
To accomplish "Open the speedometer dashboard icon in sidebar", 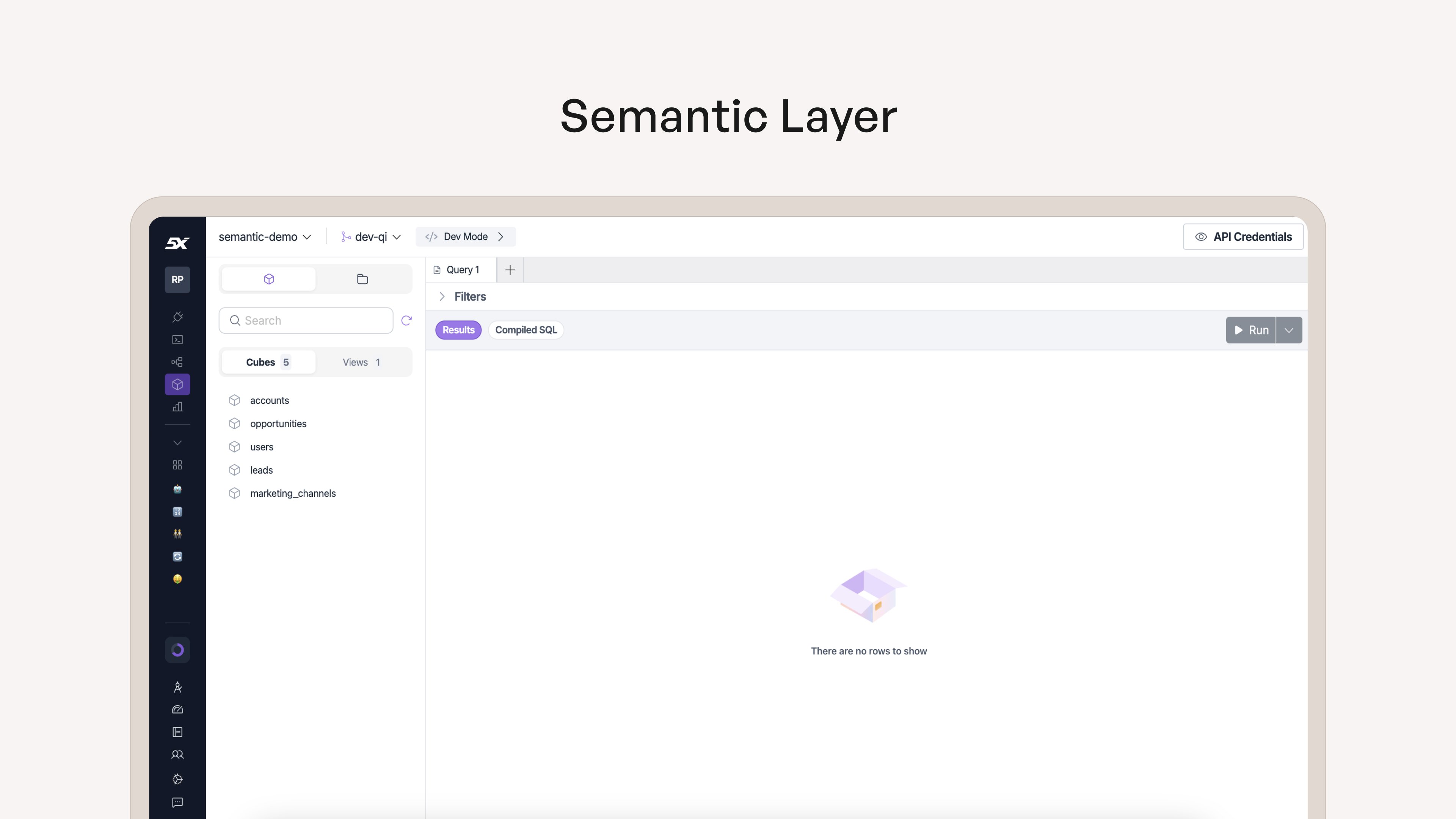I will click(177, 710).
